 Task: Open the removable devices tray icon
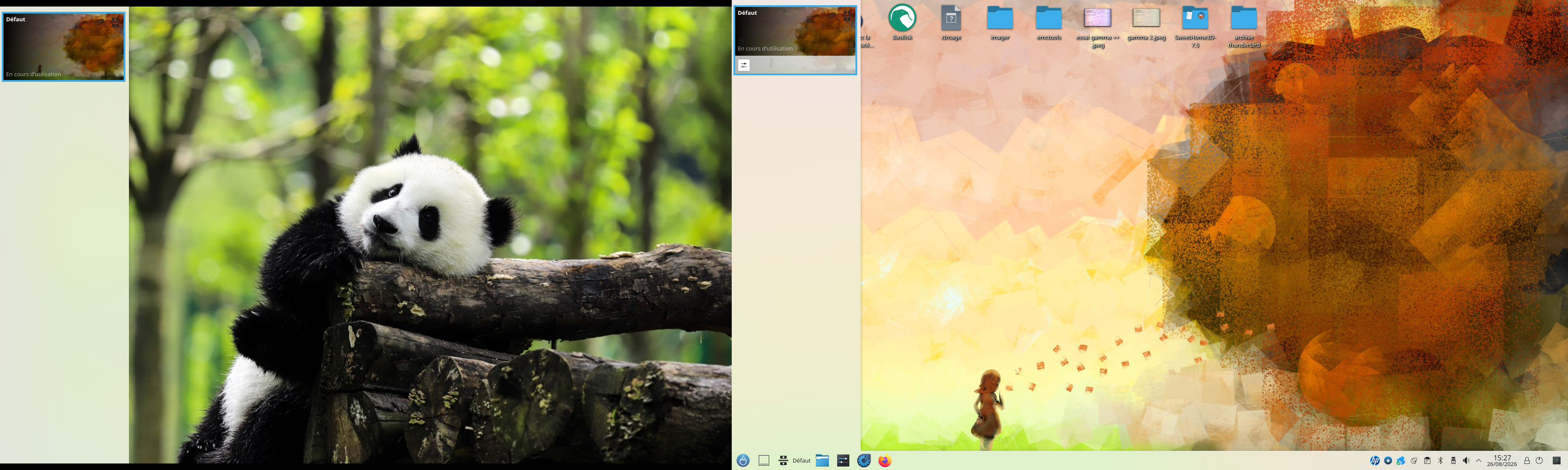tap(1453, 460)
